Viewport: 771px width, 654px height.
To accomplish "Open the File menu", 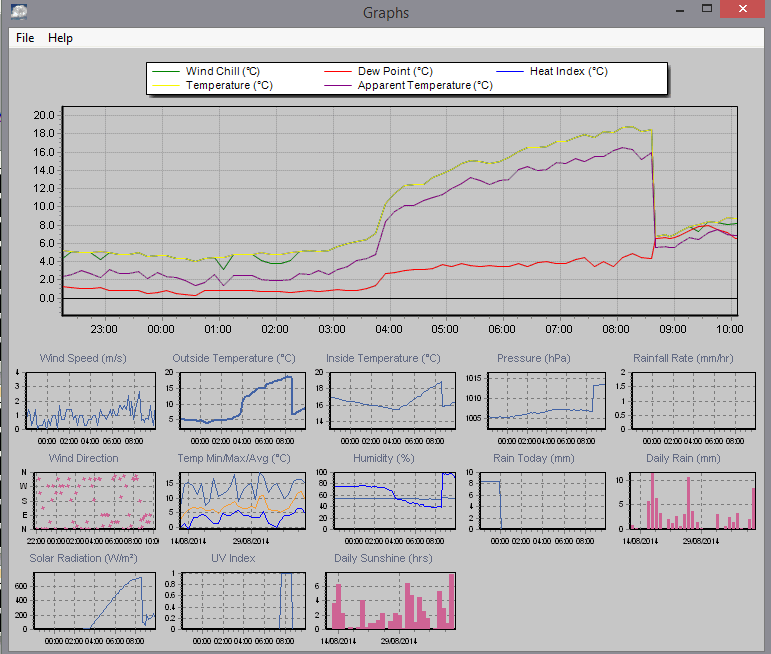I will tap(25, 38).
